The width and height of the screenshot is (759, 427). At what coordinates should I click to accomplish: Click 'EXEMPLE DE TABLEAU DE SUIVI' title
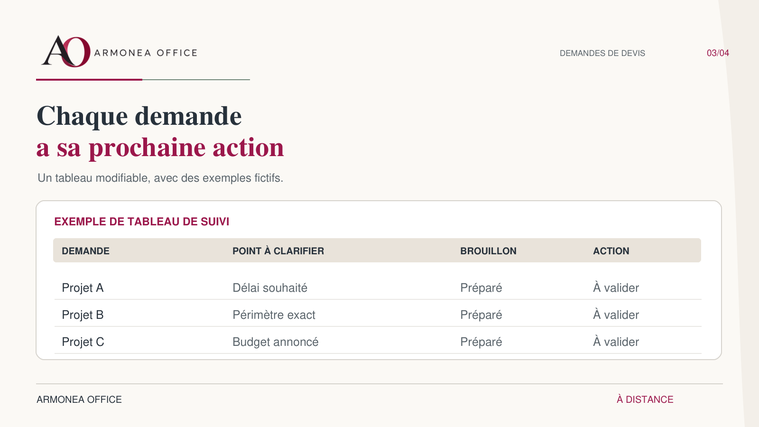(x=142, y=222)
